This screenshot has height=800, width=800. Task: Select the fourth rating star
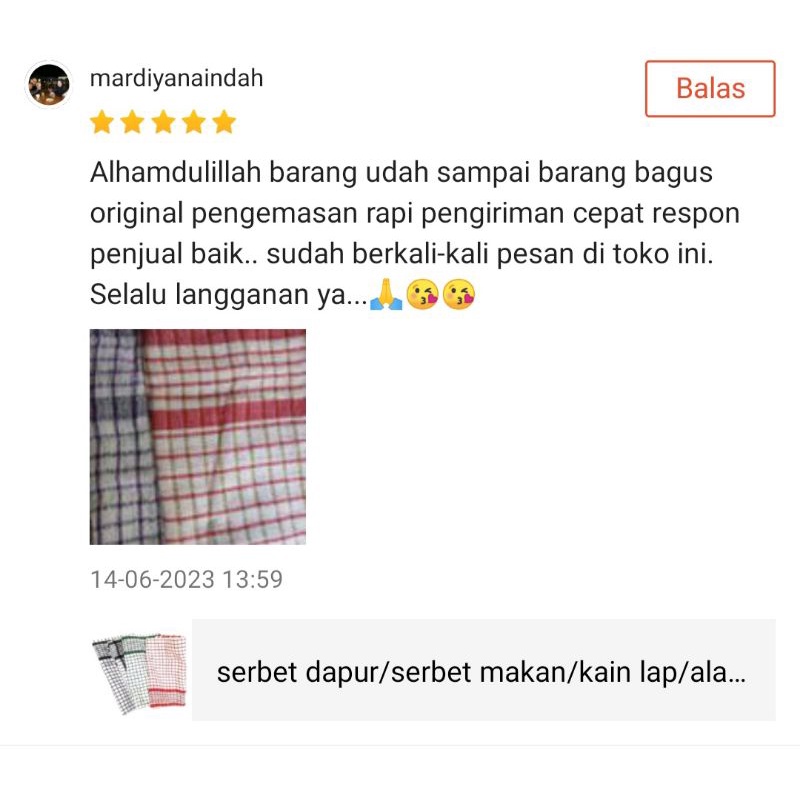pos(194,122)
